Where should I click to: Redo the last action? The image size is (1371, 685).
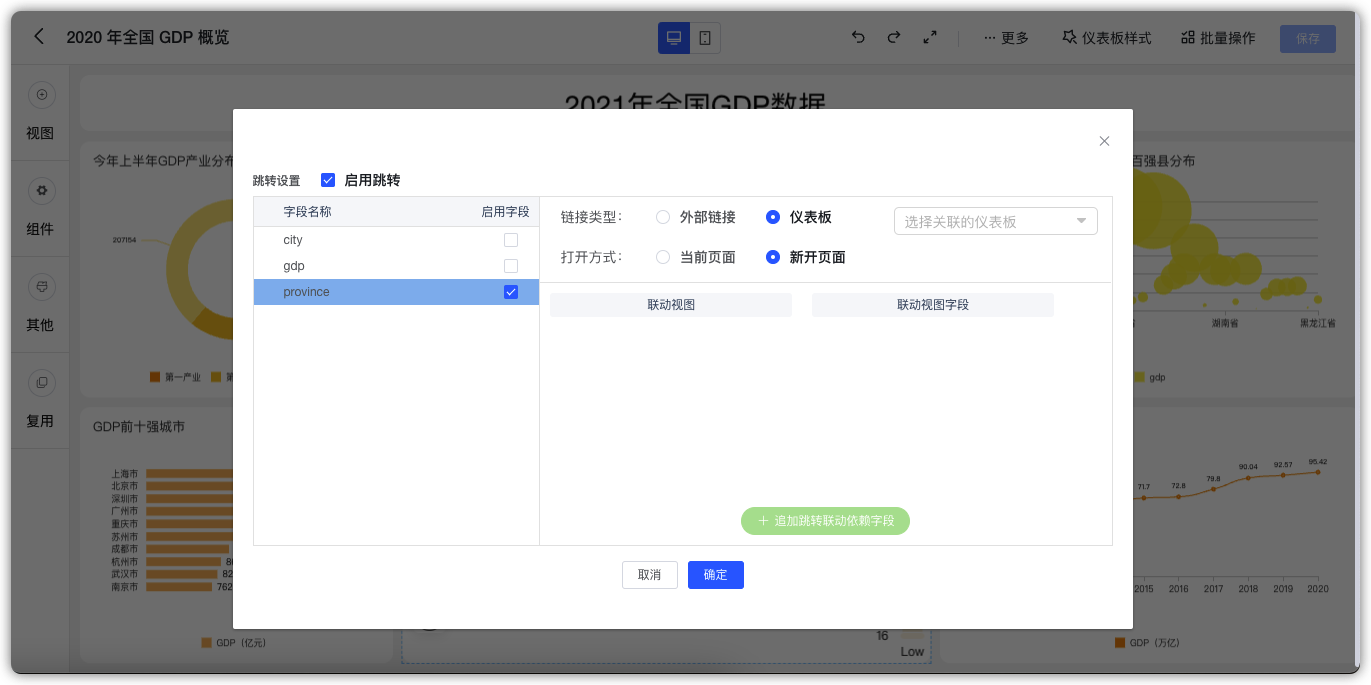pos(894,37)
